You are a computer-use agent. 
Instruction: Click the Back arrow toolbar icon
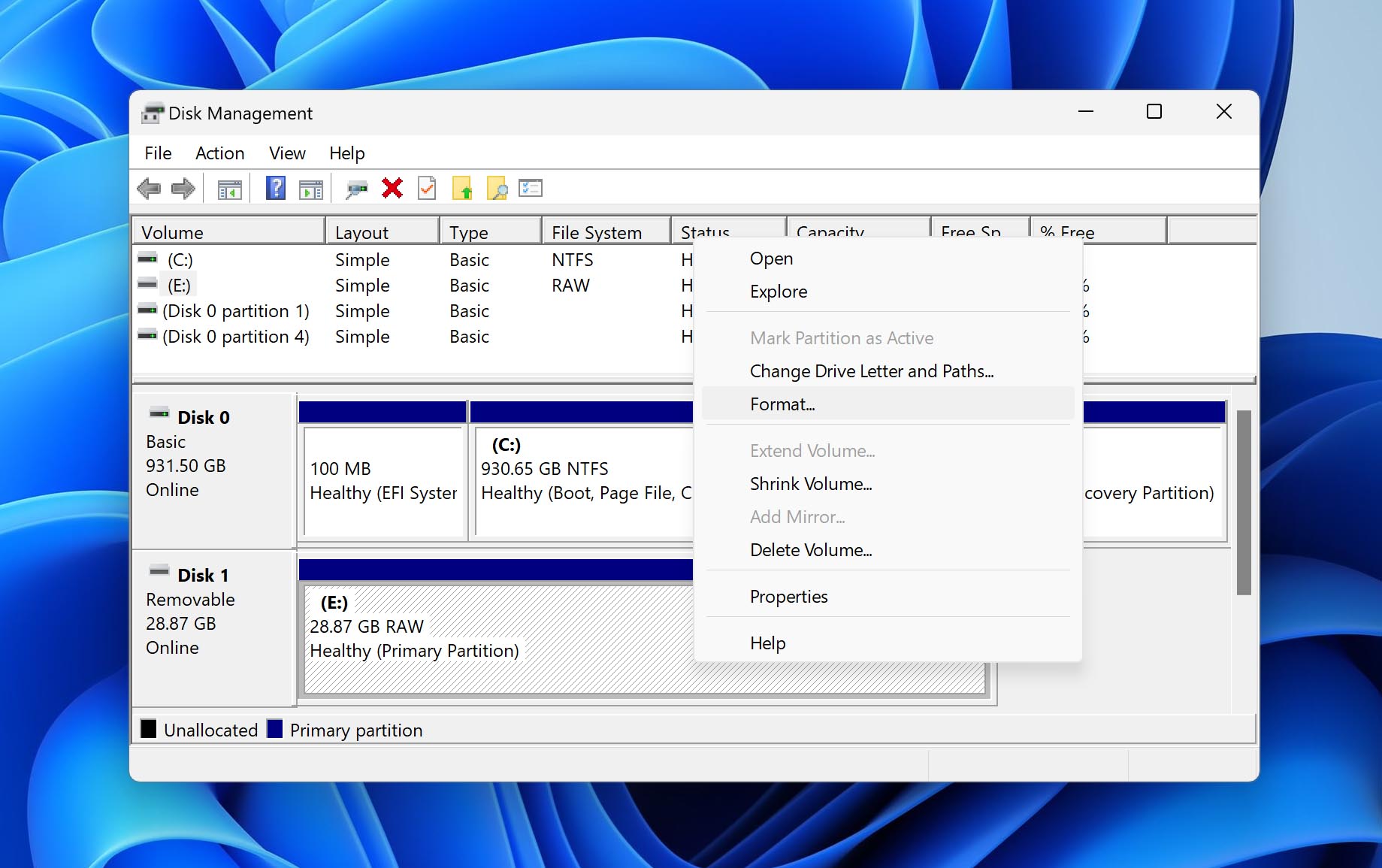(149, 189)
